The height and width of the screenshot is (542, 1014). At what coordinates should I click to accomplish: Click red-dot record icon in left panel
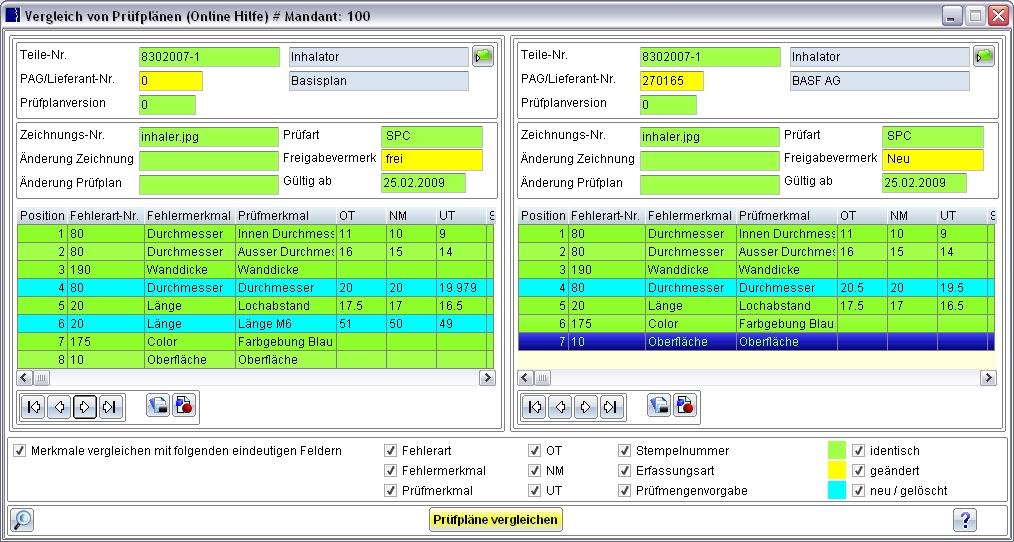pyautogui.click(x=183, y=406)
